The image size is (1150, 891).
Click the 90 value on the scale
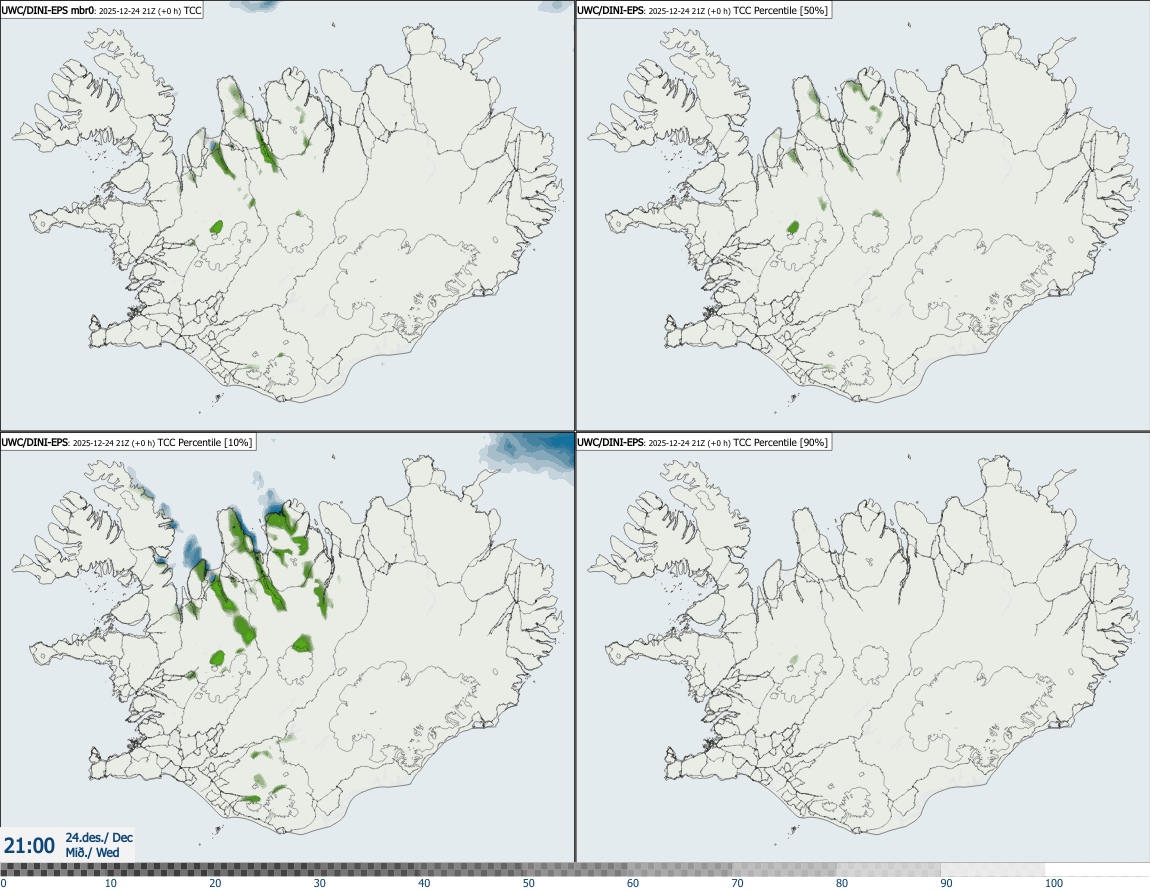coord(947,883)
